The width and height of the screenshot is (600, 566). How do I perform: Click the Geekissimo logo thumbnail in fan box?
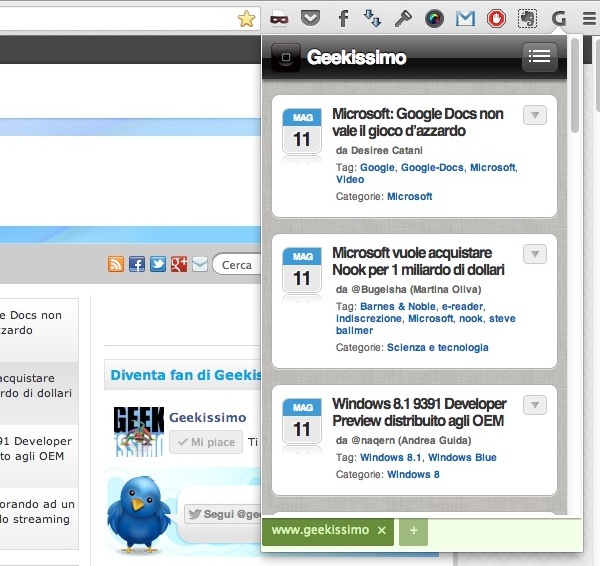click(139, 432)
